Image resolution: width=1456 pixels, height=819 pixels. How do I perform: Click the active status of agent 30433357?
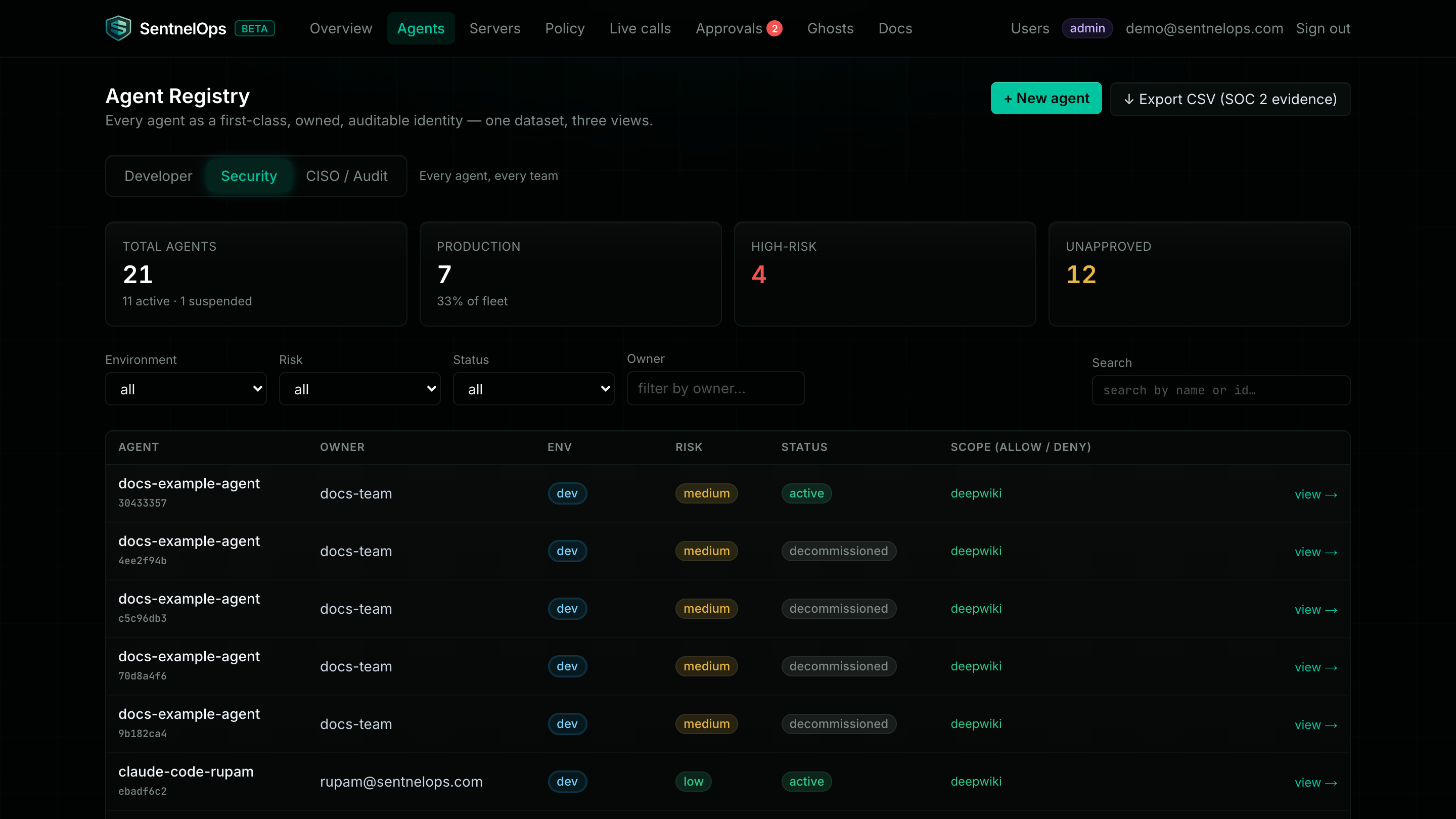click(x=806, y=493)
